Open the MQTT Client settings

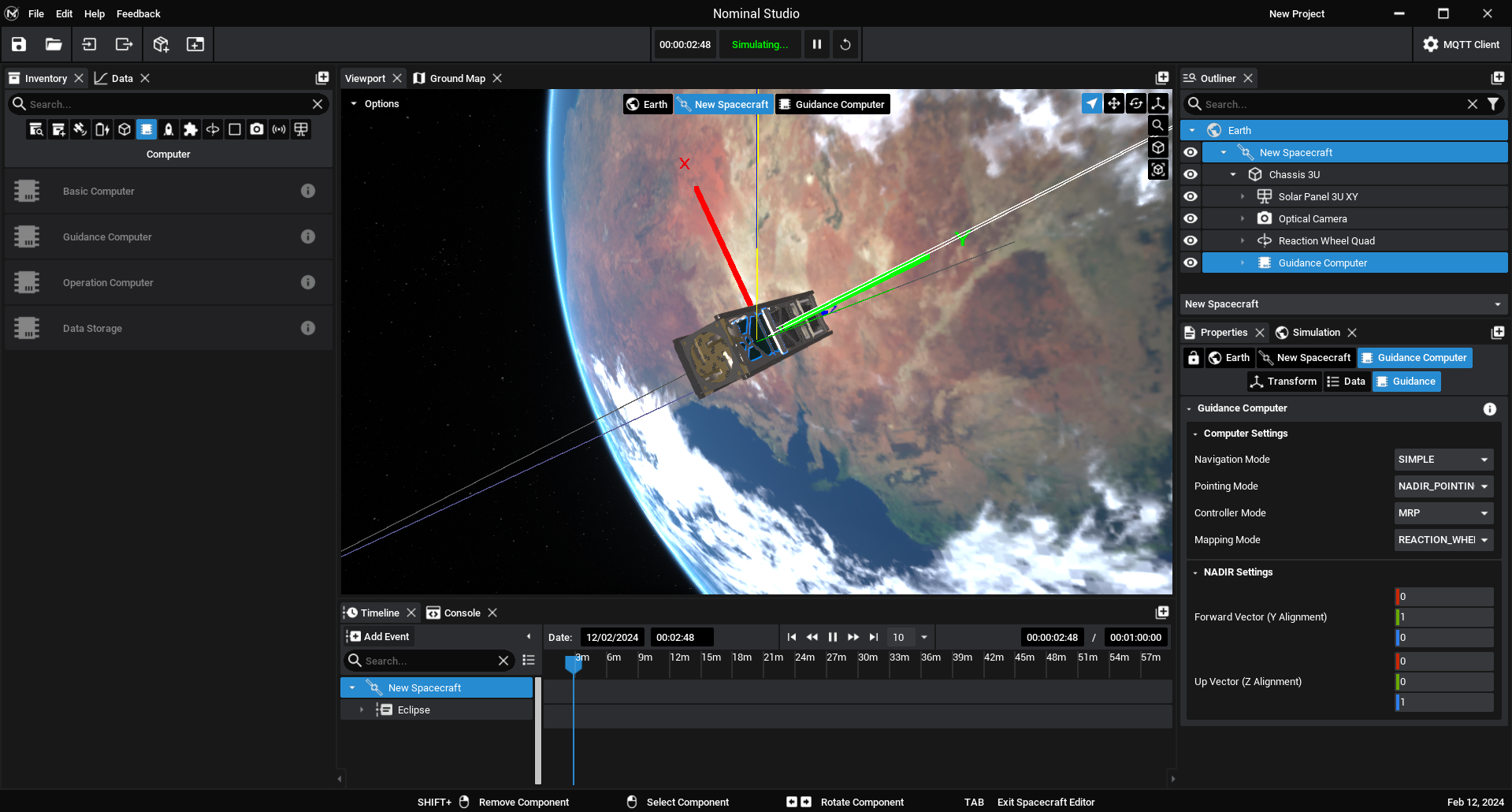(x=1462, y=44)
